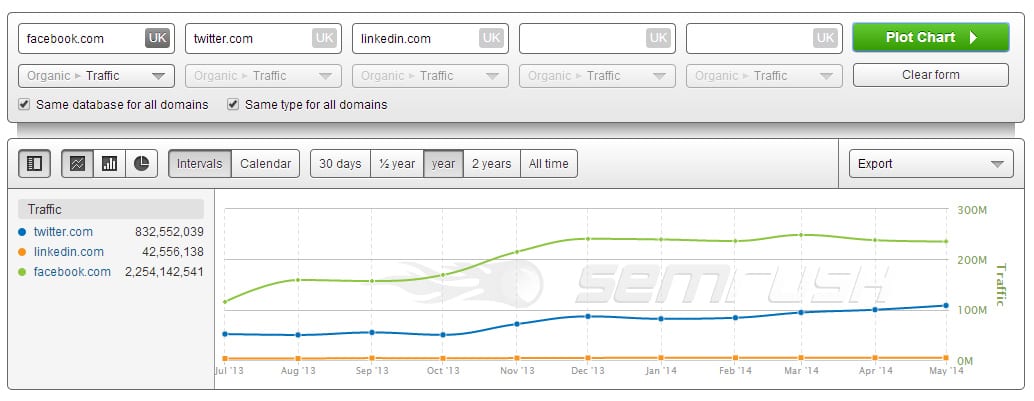Toggle 'Same database for all domains' checkbox
Viewport: 1034px width, 401px height.
(x=24, y=104)
